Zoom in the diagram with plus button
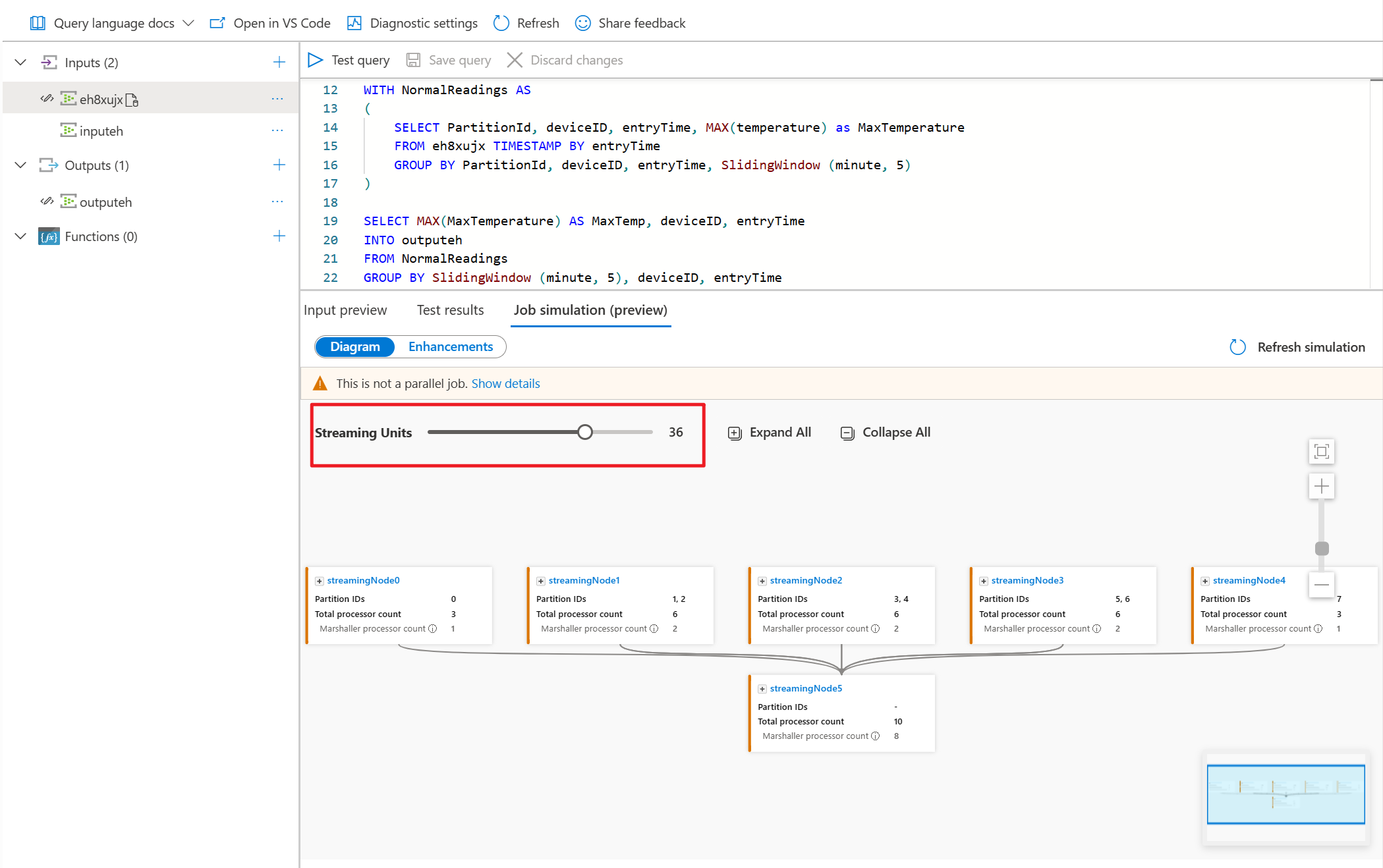This screenshot has height=868, width=1383. [1321, 487]
